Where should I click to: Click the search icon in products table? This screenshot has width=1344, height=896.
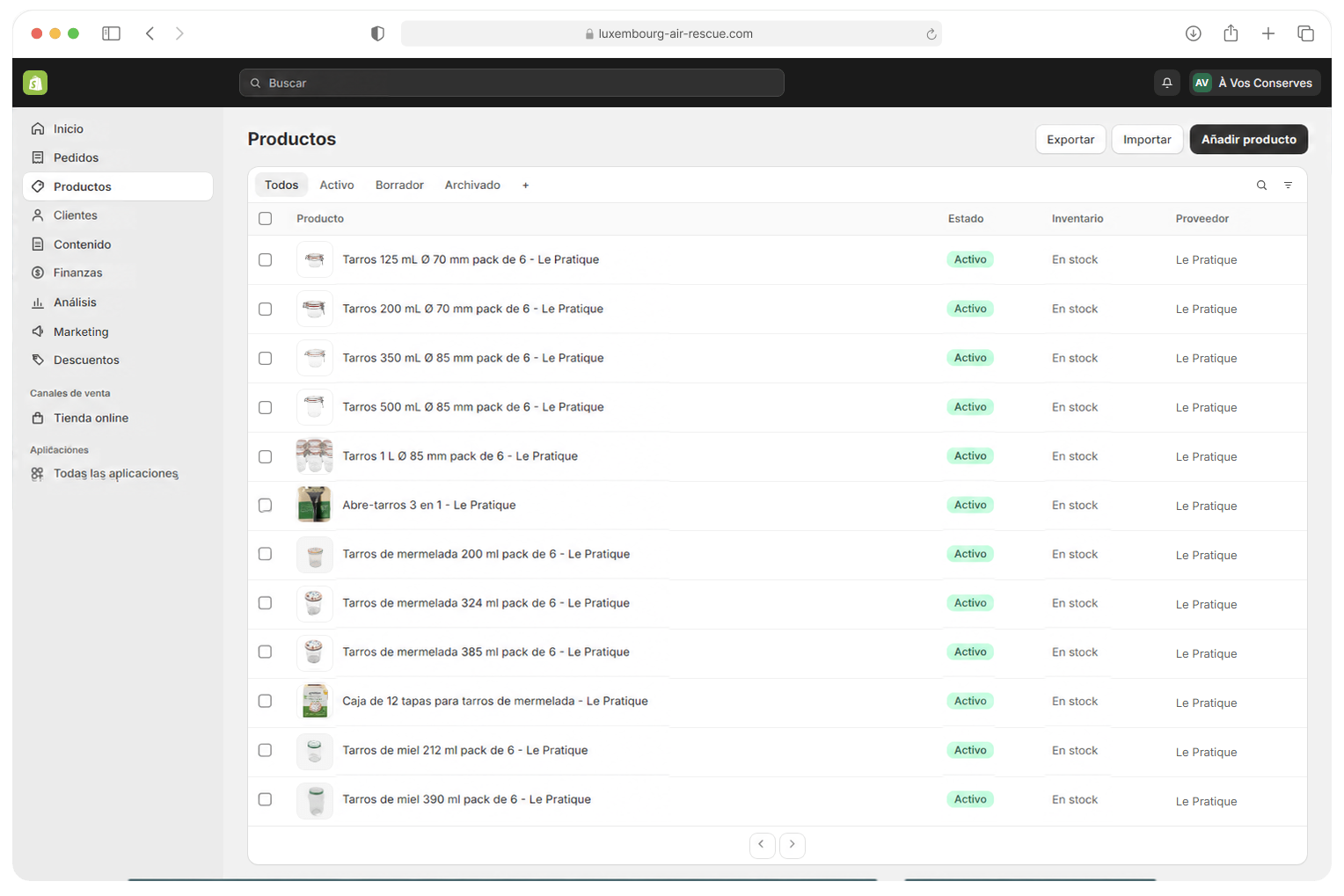(x=1261, y=186)
